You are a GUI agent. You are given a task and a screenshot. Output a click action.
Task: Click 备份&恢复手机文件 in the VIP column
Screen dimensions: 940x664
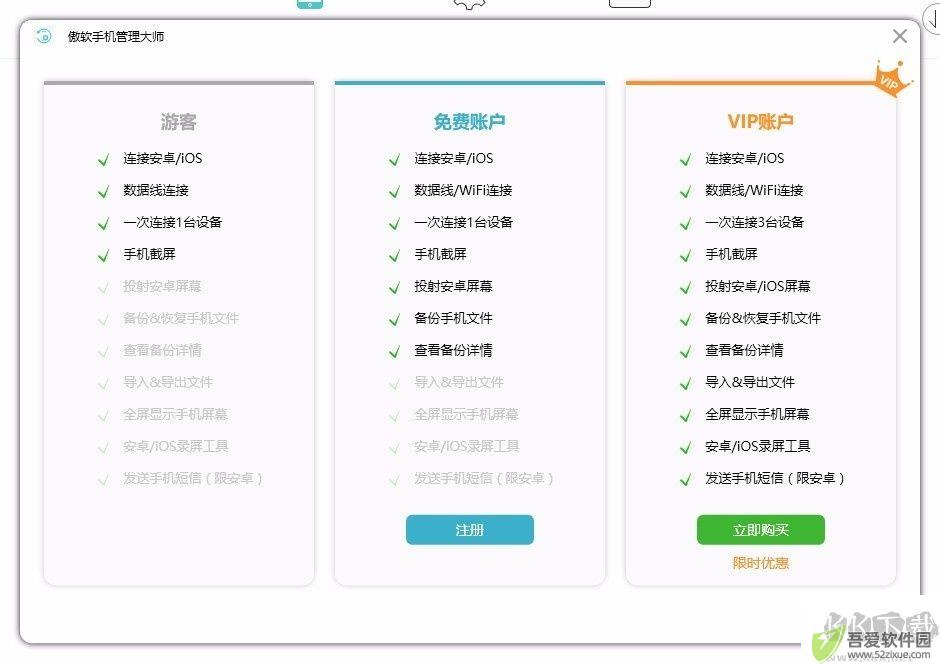click(763, 318)
